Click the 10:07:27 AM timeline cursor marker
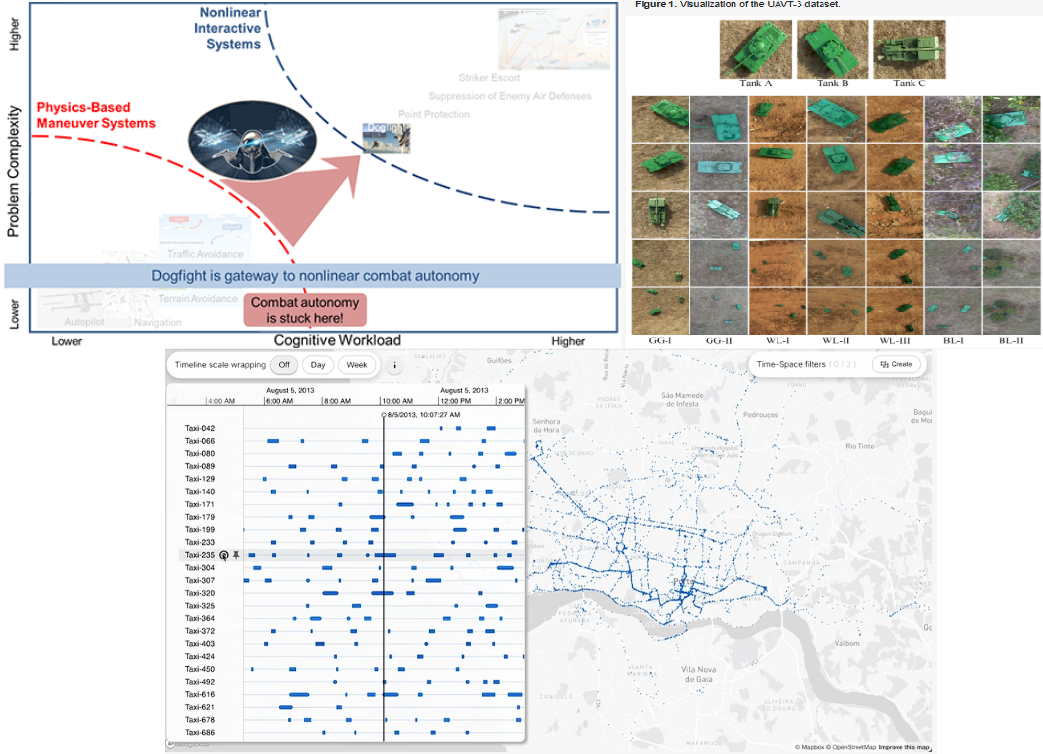 pos(384,414)
